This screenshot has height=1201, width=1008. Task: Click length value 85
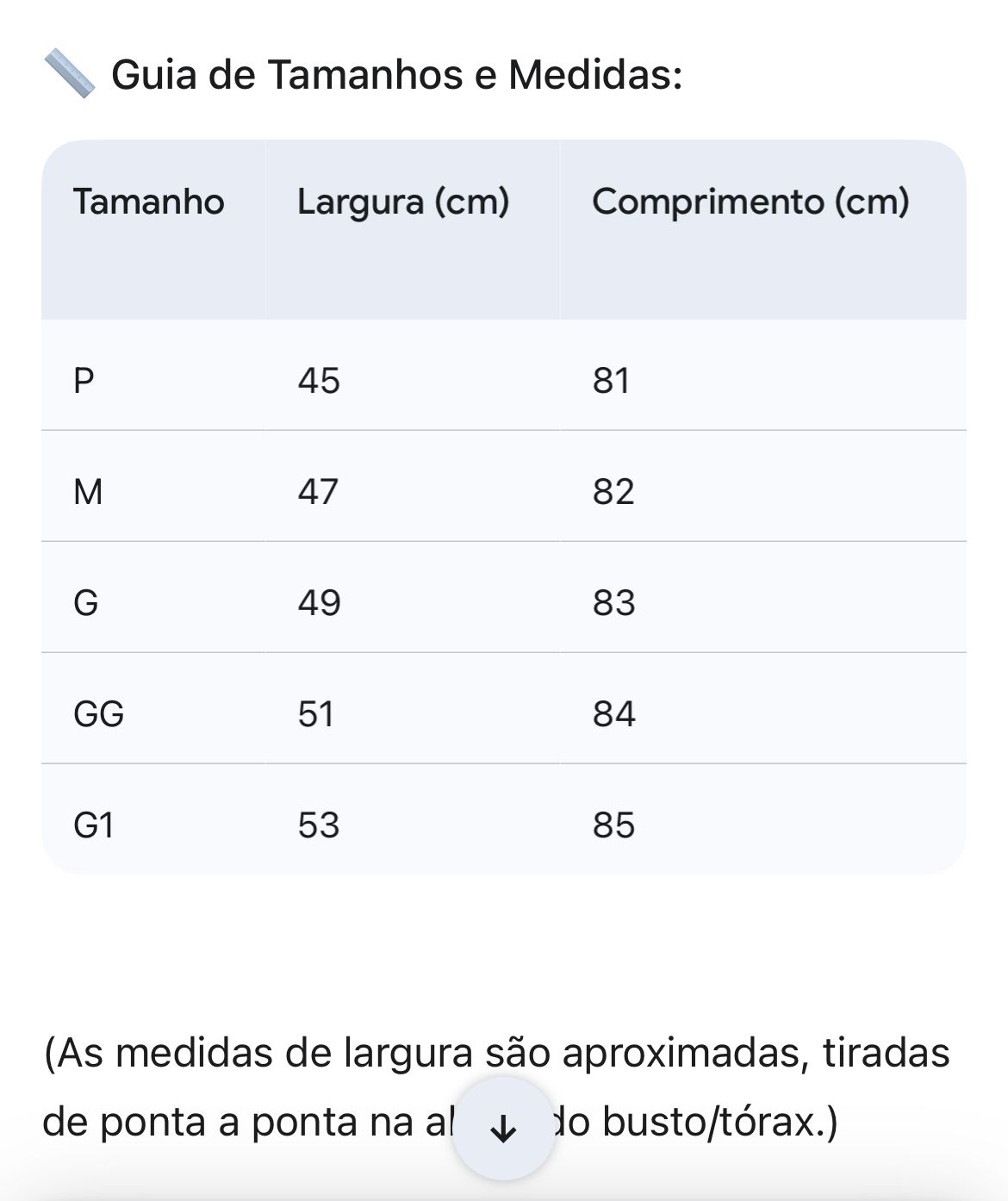tap(613, 825)
